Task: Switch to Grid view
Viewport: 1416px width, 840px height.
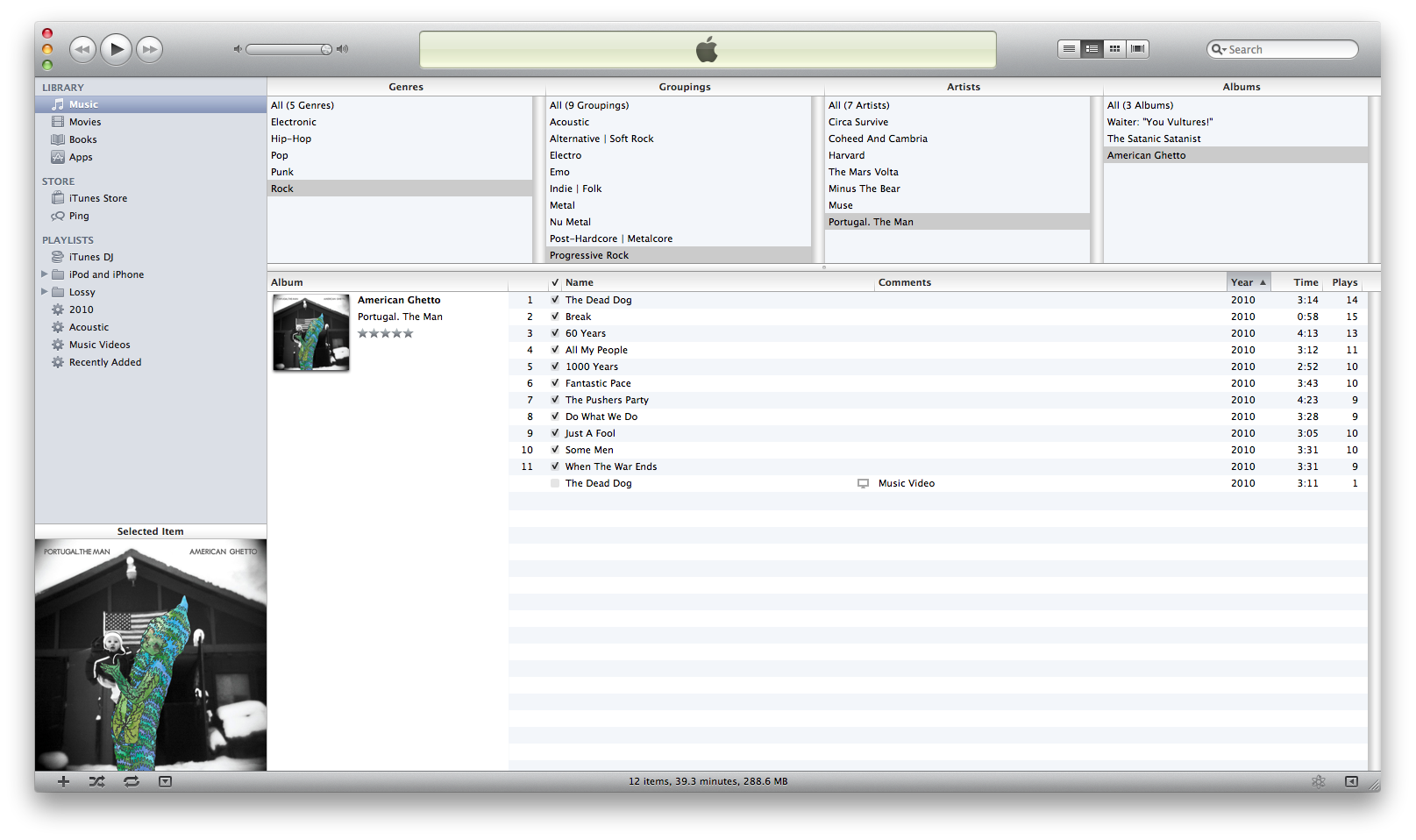Action: [1114, 49]
